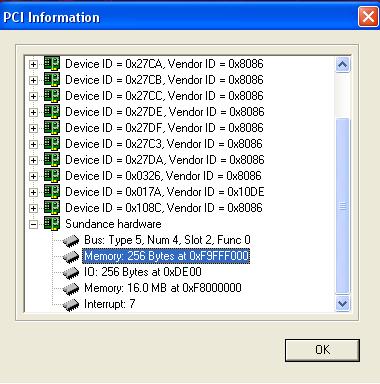The width and height of the screenshot is (380, 384).
Task: Select the row 'Device ID = 0x27DF, Vendor ID = 0x8086'
Action: 164,128
